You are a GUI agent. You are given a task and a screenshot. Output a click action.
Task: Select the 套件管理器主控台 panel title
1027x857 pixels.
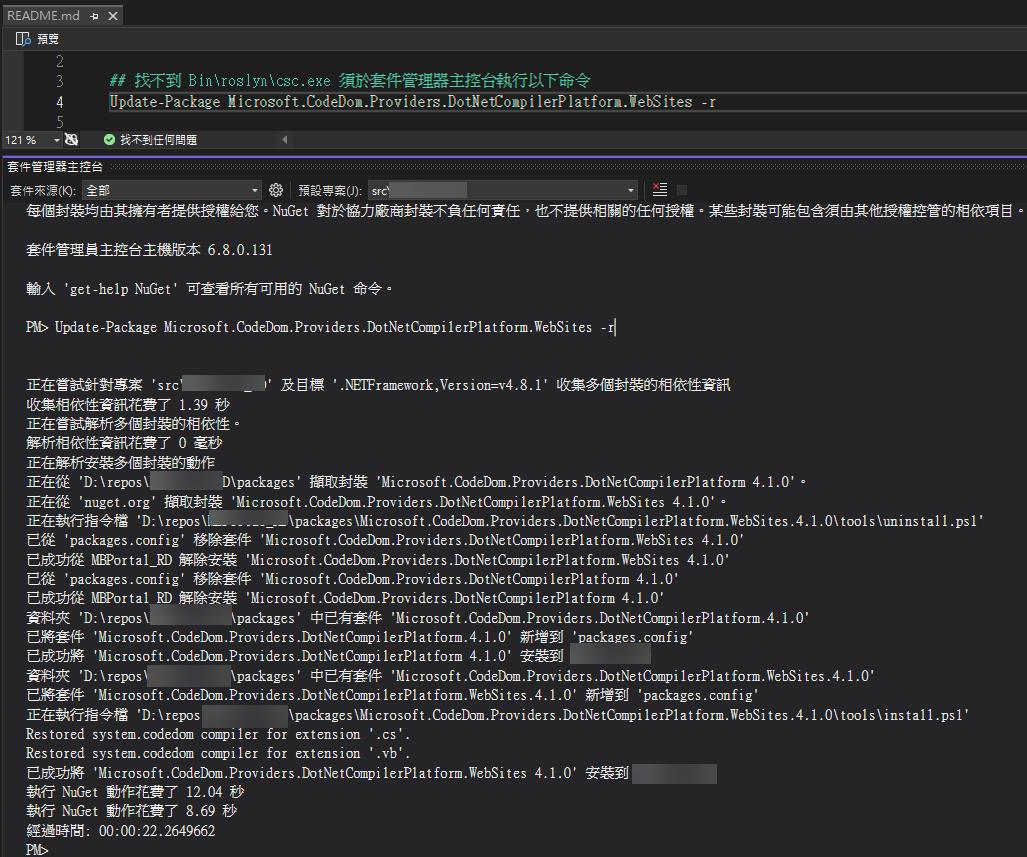click(54, 166)
